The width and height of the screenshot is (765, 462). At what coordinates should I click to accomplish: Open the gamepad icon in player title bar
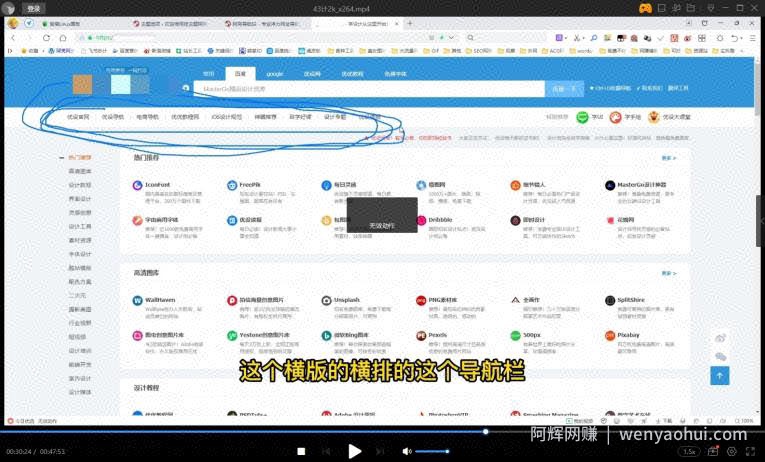pos(645,8)
